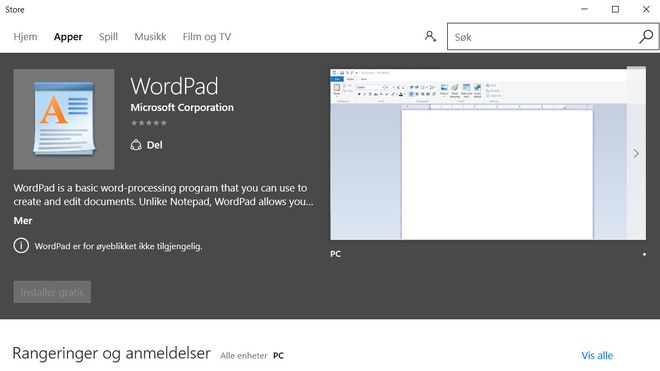The image size is (660, 371).
Task: Maximize the Store window
Action: point(615,9)
